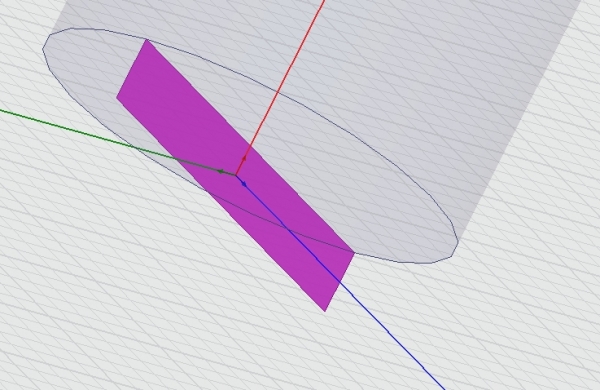The image size is (600, 390).
Task: Click the top corner of magenta rectangle
Action: pyautogui.click(x=147, y=40)
